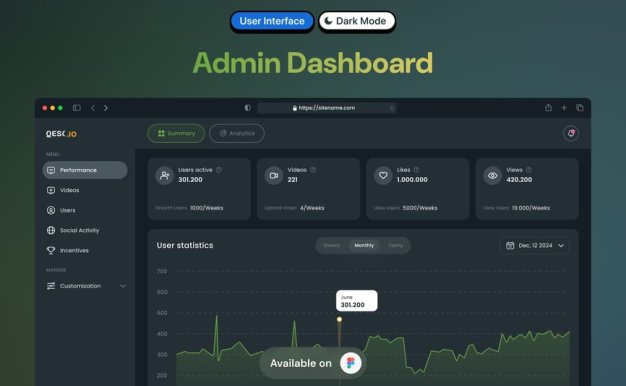Image resolution: width=626 pixels, height=386 pixels.
Task: Switch to the Analytics tab
Action: coord(237,133)
